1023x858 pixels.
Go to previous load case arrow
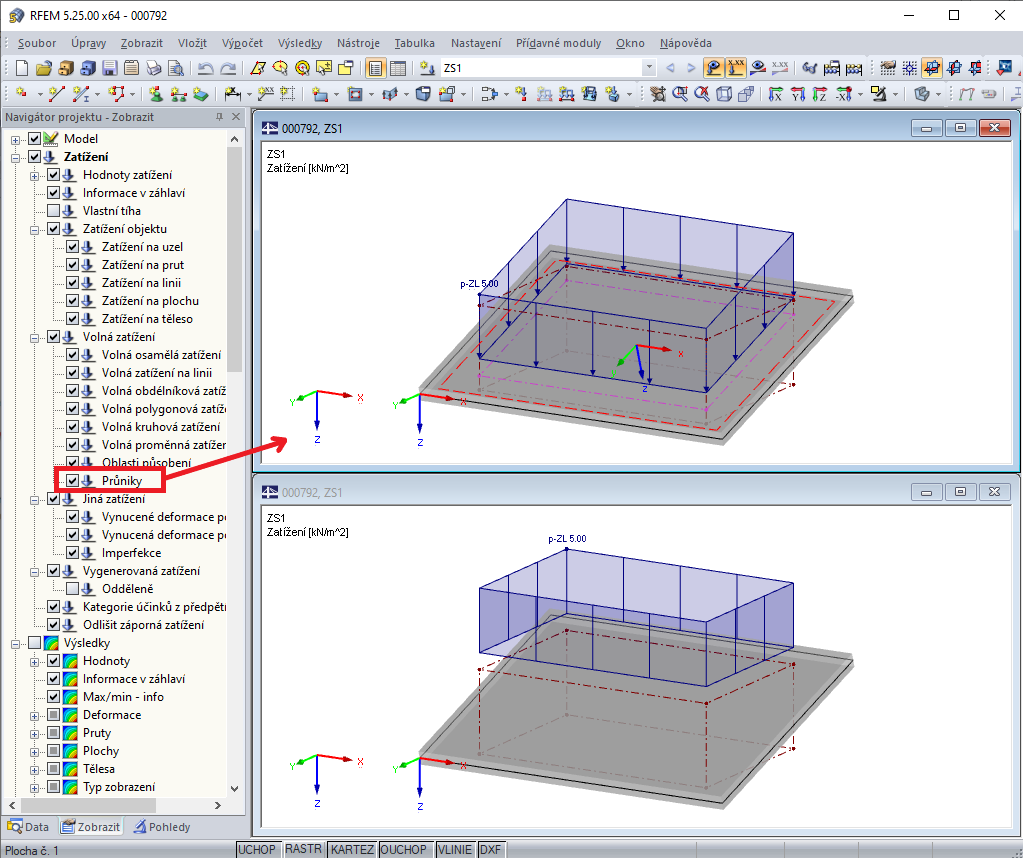670,68
